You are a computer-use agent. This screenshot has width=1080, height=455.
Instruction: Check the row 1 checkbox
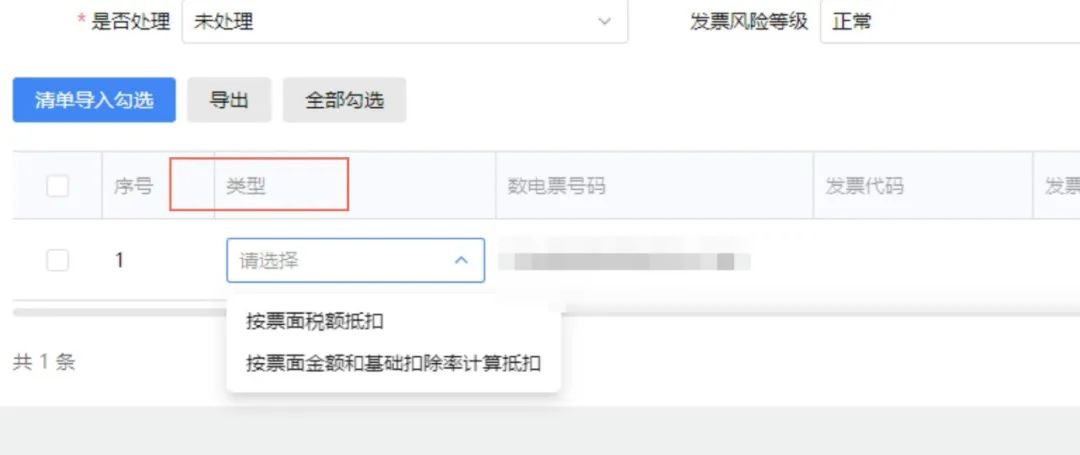pyautogui.click(x=57, y=260)
